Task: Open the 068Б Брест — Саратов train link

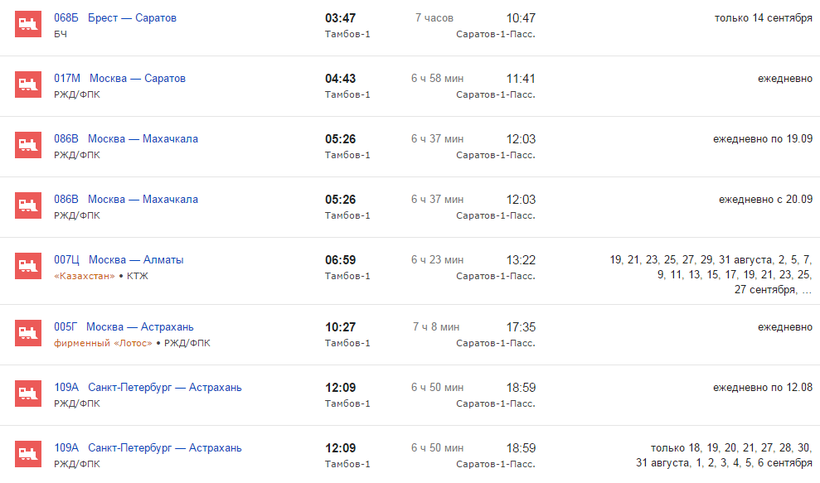Action: (x=115, y=18)
